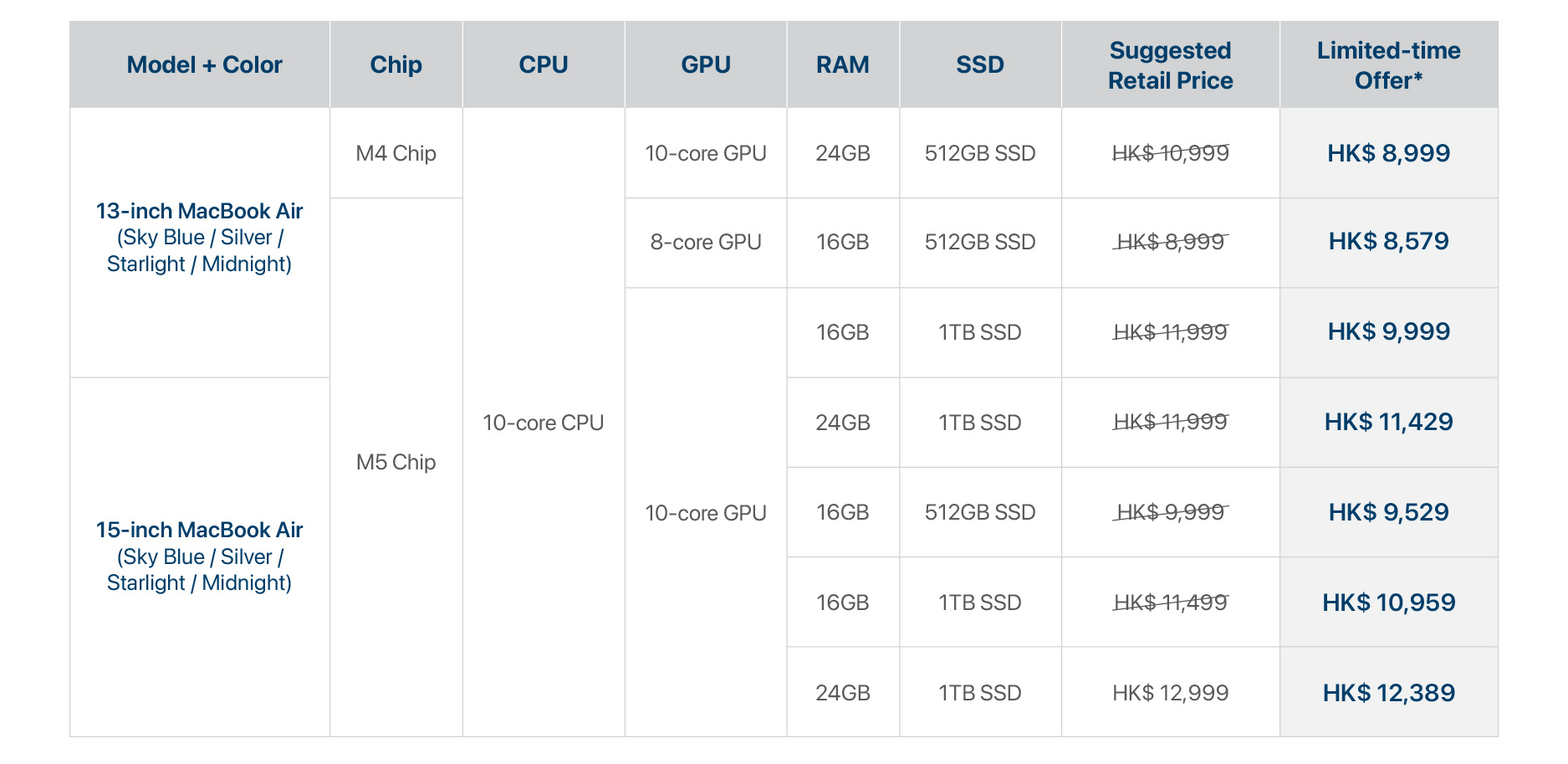Click the HK$ 12,999 suggested retail price
Screen dimensions: 1568x764
(1170, 693)
